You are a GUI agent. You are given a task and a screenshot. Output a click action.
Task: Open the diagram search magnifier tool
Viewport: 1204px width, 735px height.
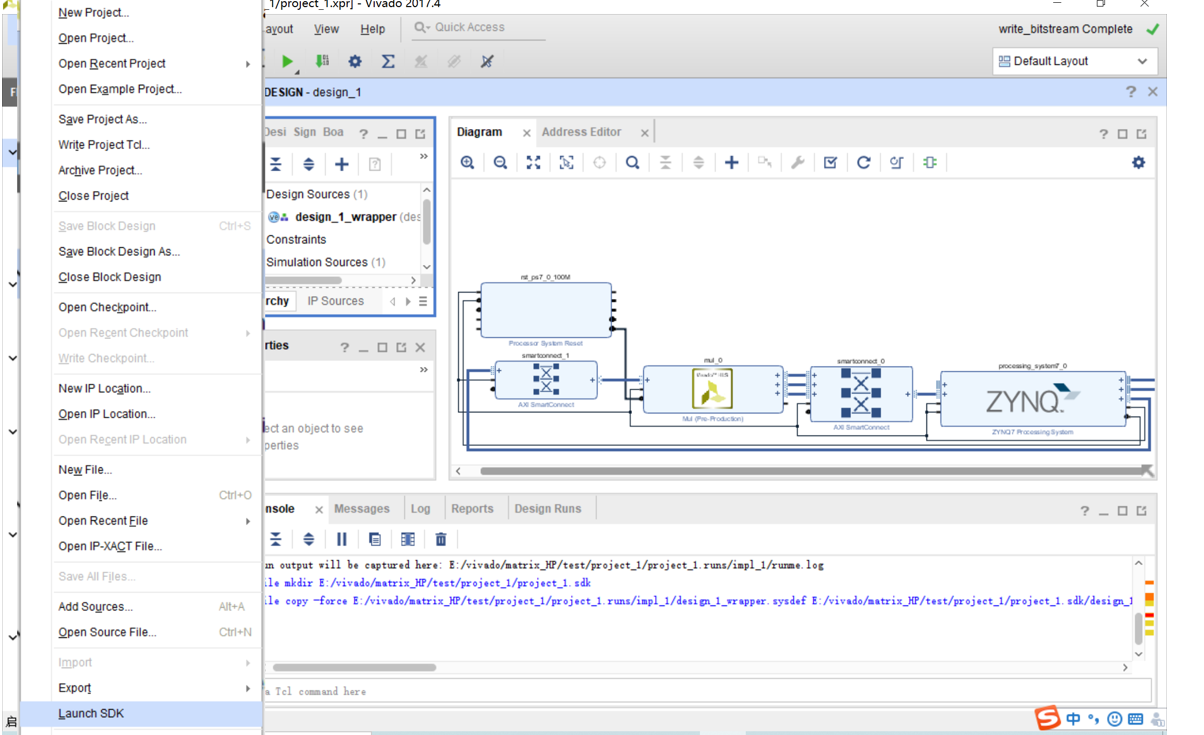pyautogui.click(x=632, y=162)
